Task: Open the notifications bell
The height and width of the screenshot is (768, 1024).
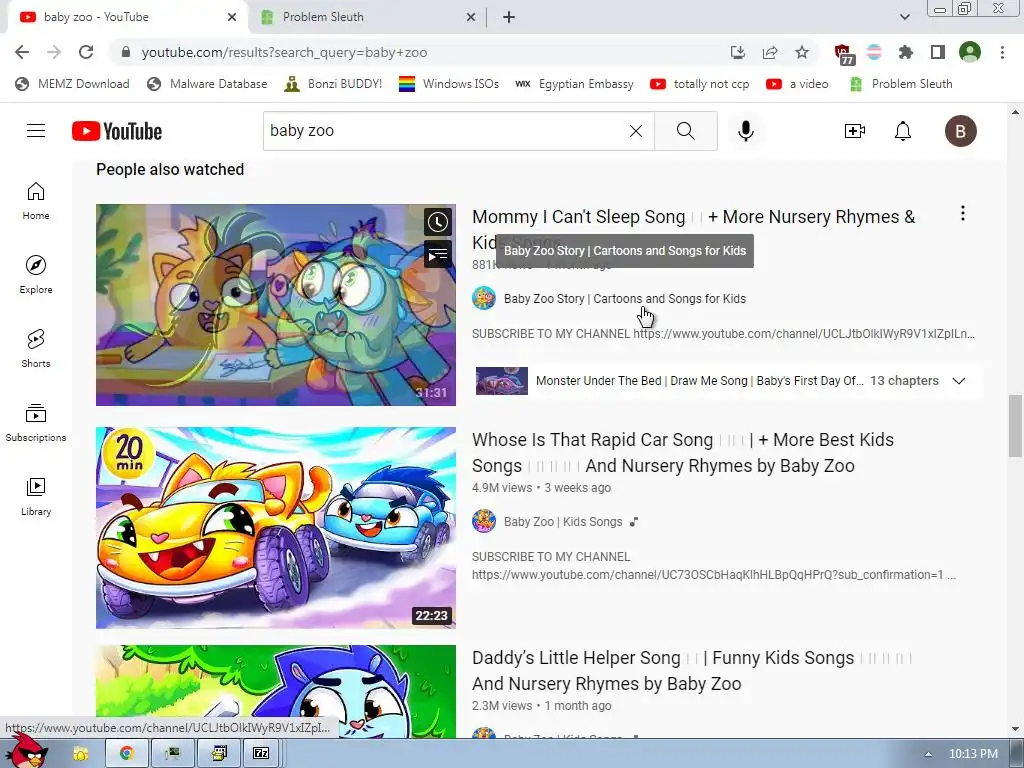Action: tap(903, 131)
